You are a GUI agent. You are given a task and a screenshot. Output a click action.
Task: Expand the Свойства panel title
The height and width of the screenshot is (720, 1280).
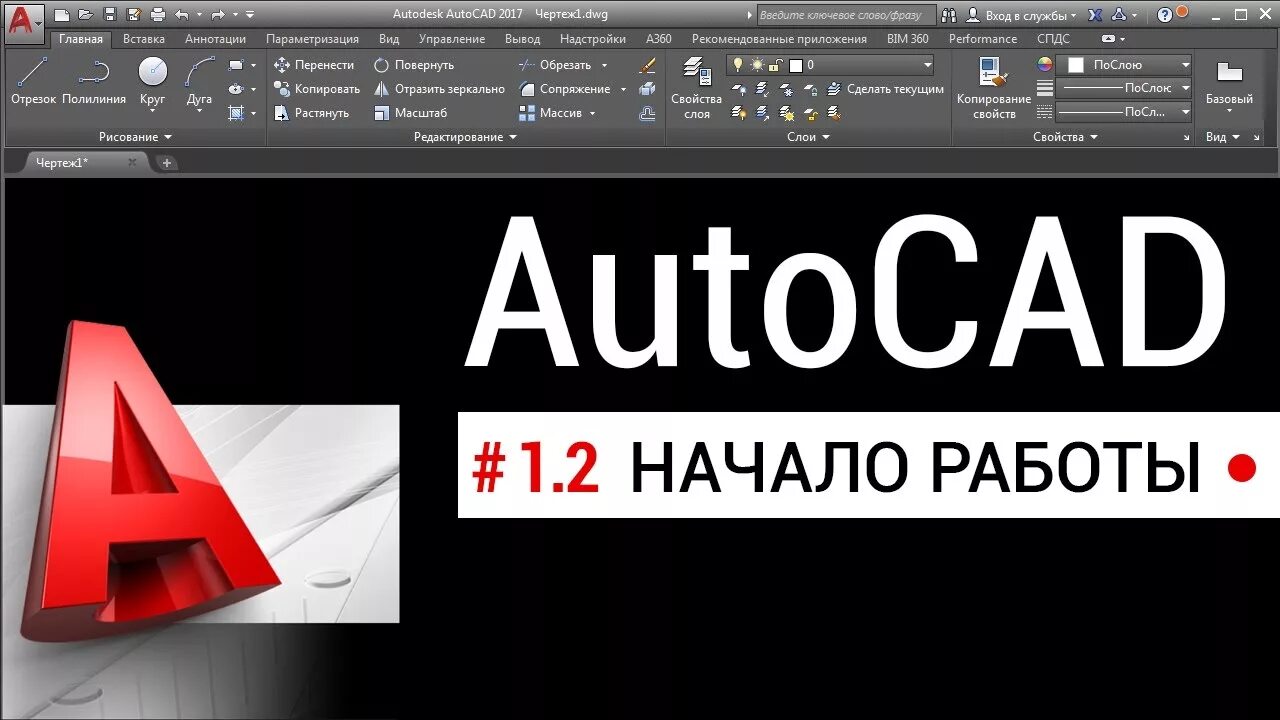(x=1065, y=137)
